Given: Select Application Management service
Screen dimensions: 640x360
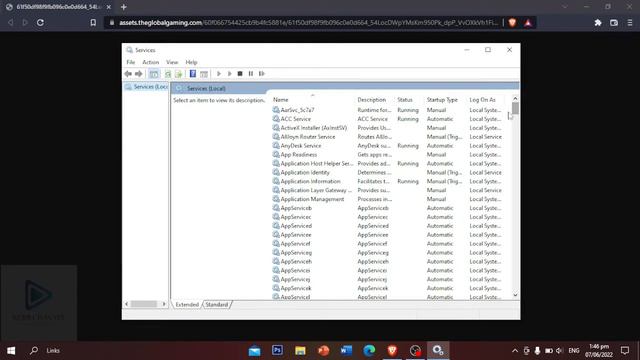Looking at the screenshot, I should coord(387,199).
